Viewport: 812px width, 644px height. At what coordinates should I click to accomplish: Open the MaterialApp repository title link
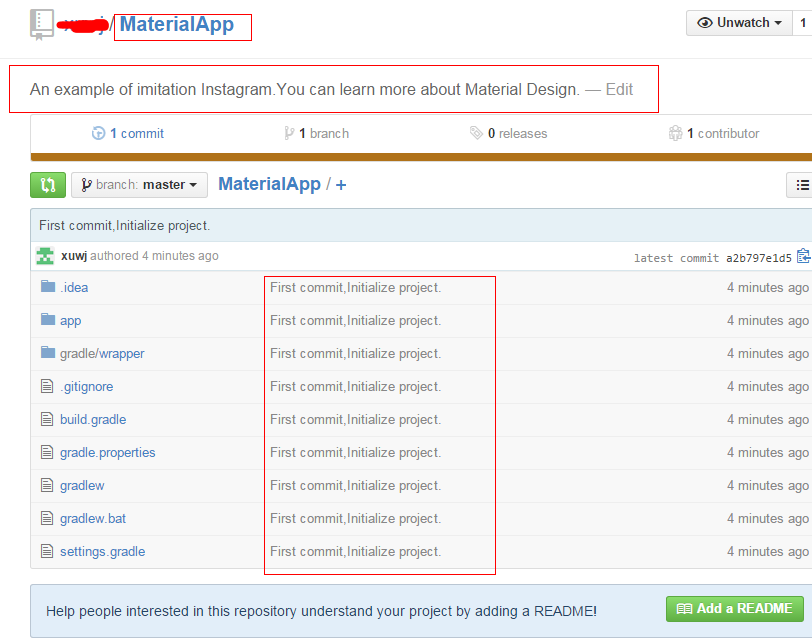point(177,24)
